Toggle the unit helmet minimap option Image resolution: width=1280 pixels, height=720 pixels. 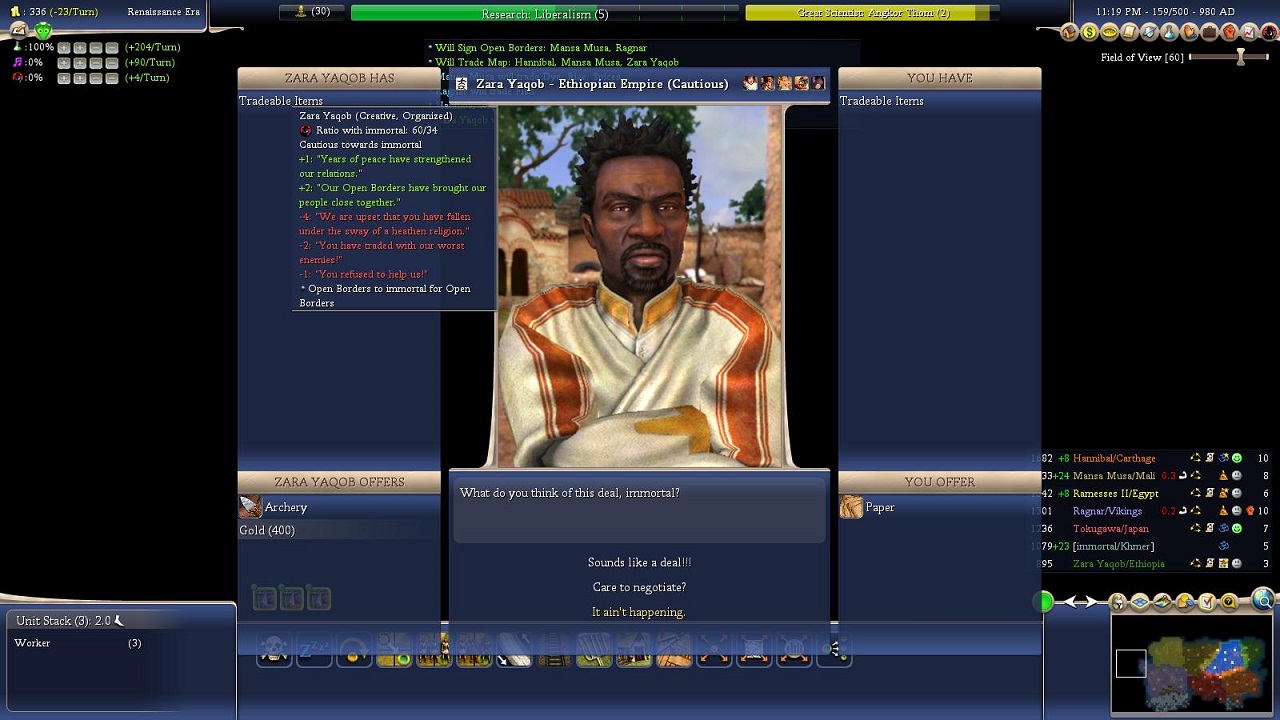pos(1118,602)
